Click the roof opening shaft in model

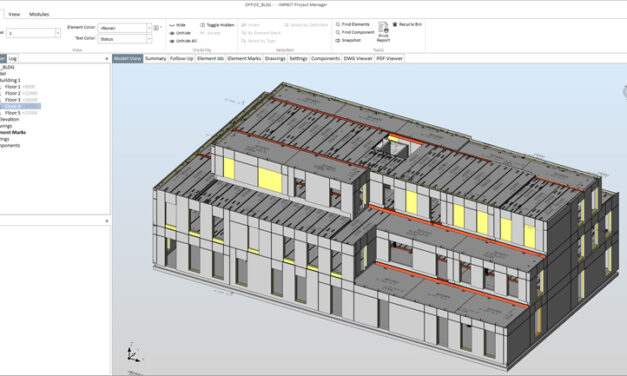pyautogui.click(x=391, y=147)
